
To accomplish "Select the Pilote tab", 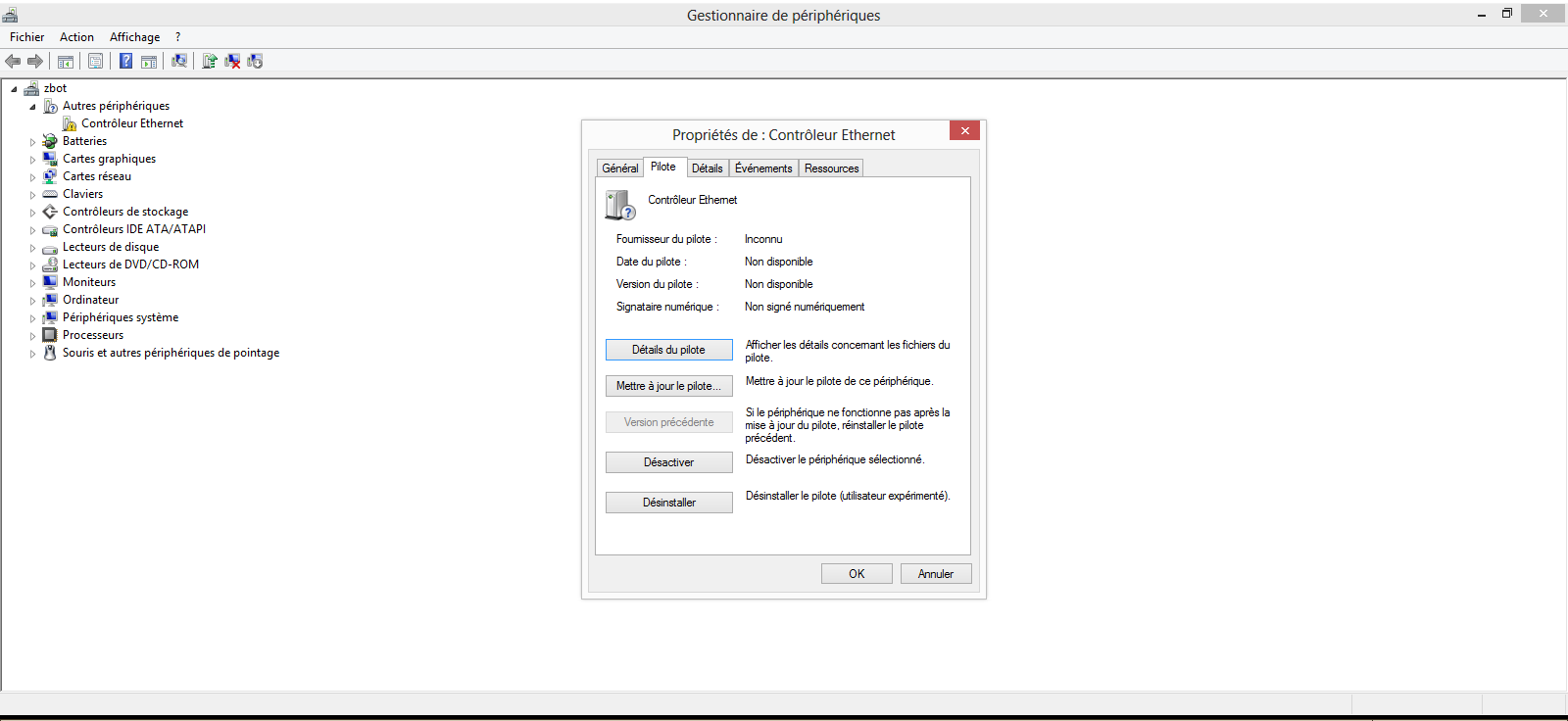I will 663,167.
